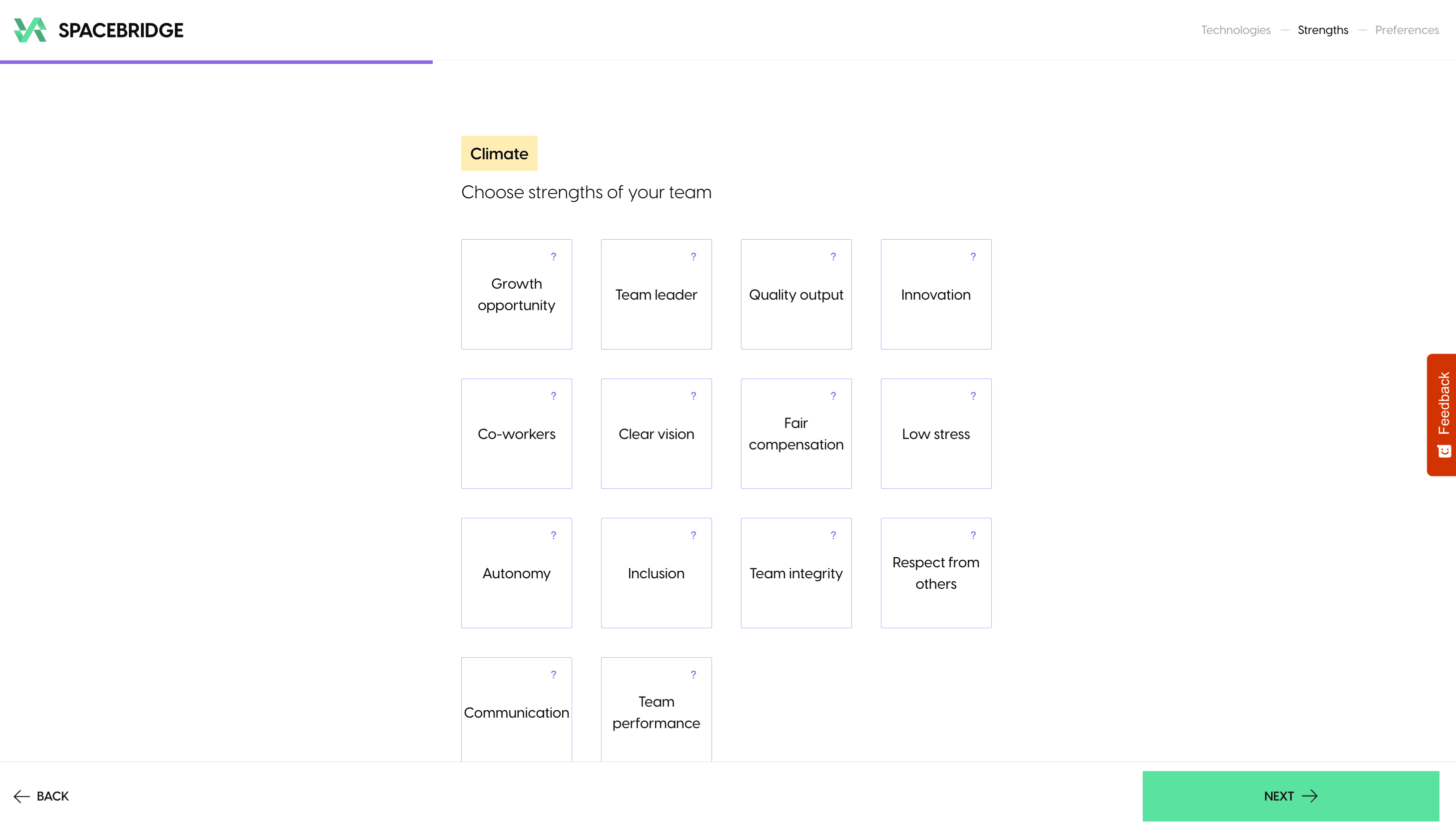Viewport: 1456px width, 826px height.
Task: Click the help icon on Low stress card
Action: 972,396
